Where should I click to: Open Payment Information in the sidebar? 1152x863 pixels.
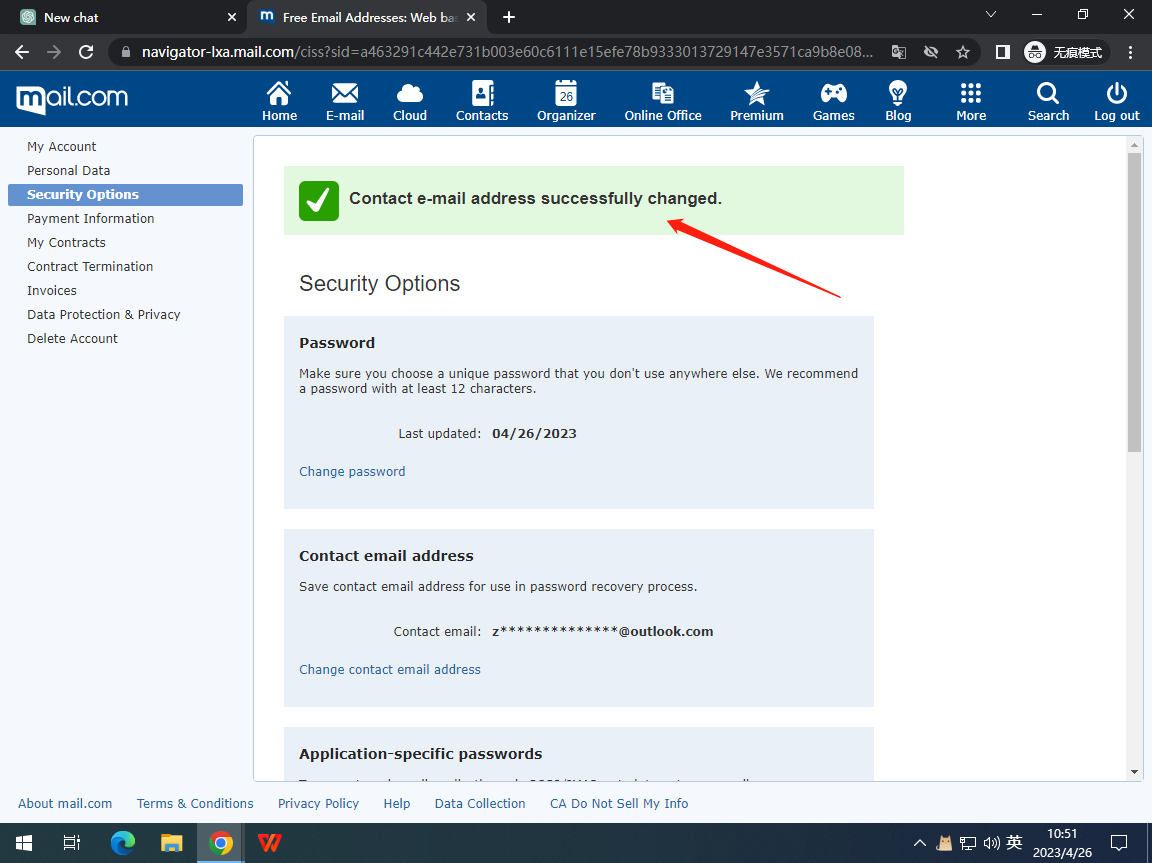pos(90,219)
